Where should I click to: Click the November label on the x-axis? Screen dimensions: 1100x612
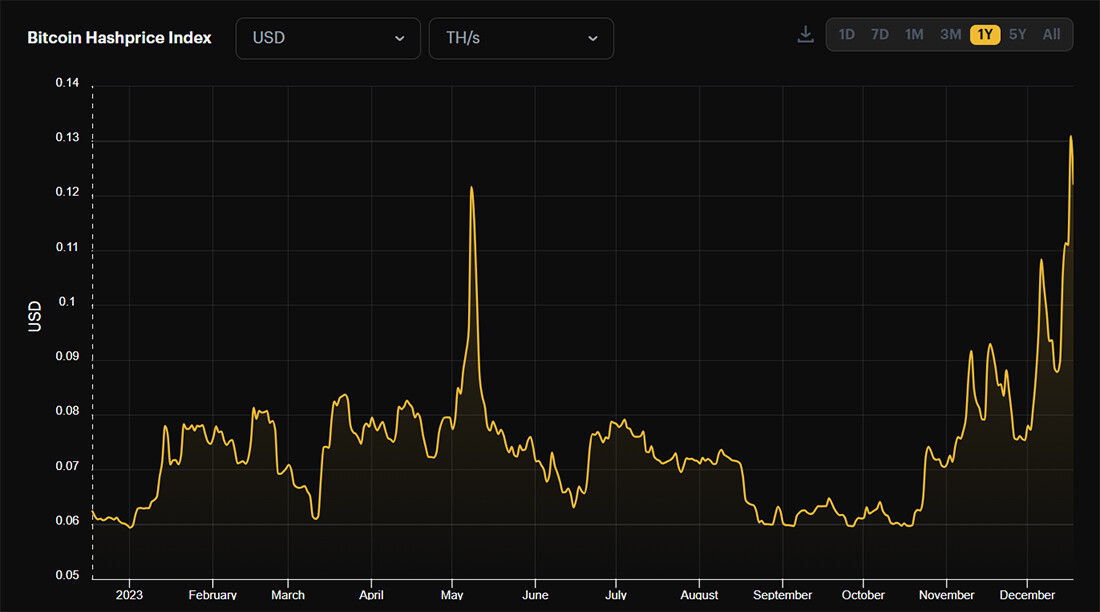tap(946, 594)
